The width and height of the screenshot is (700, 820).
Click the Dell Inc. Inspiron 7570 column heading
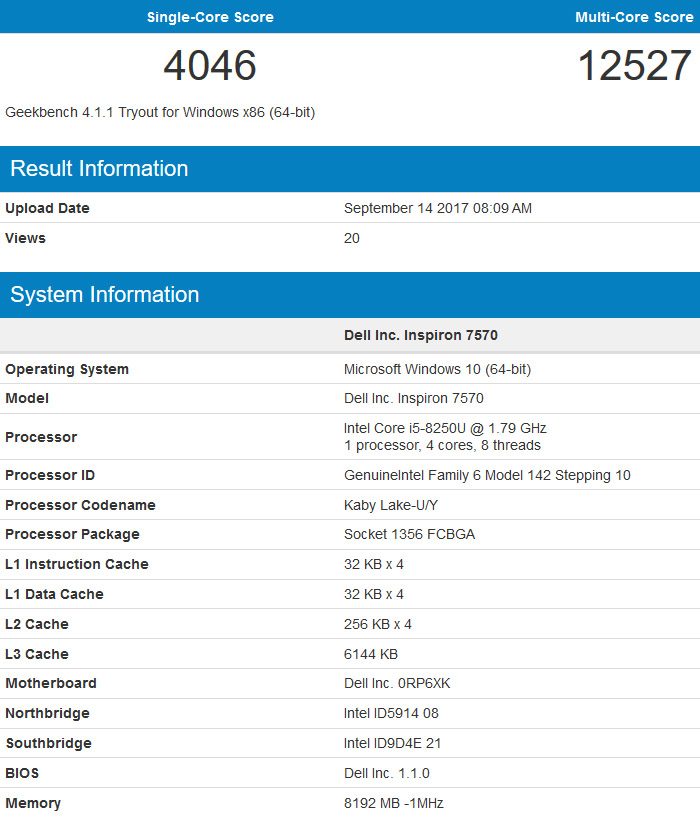coord(421,335)
